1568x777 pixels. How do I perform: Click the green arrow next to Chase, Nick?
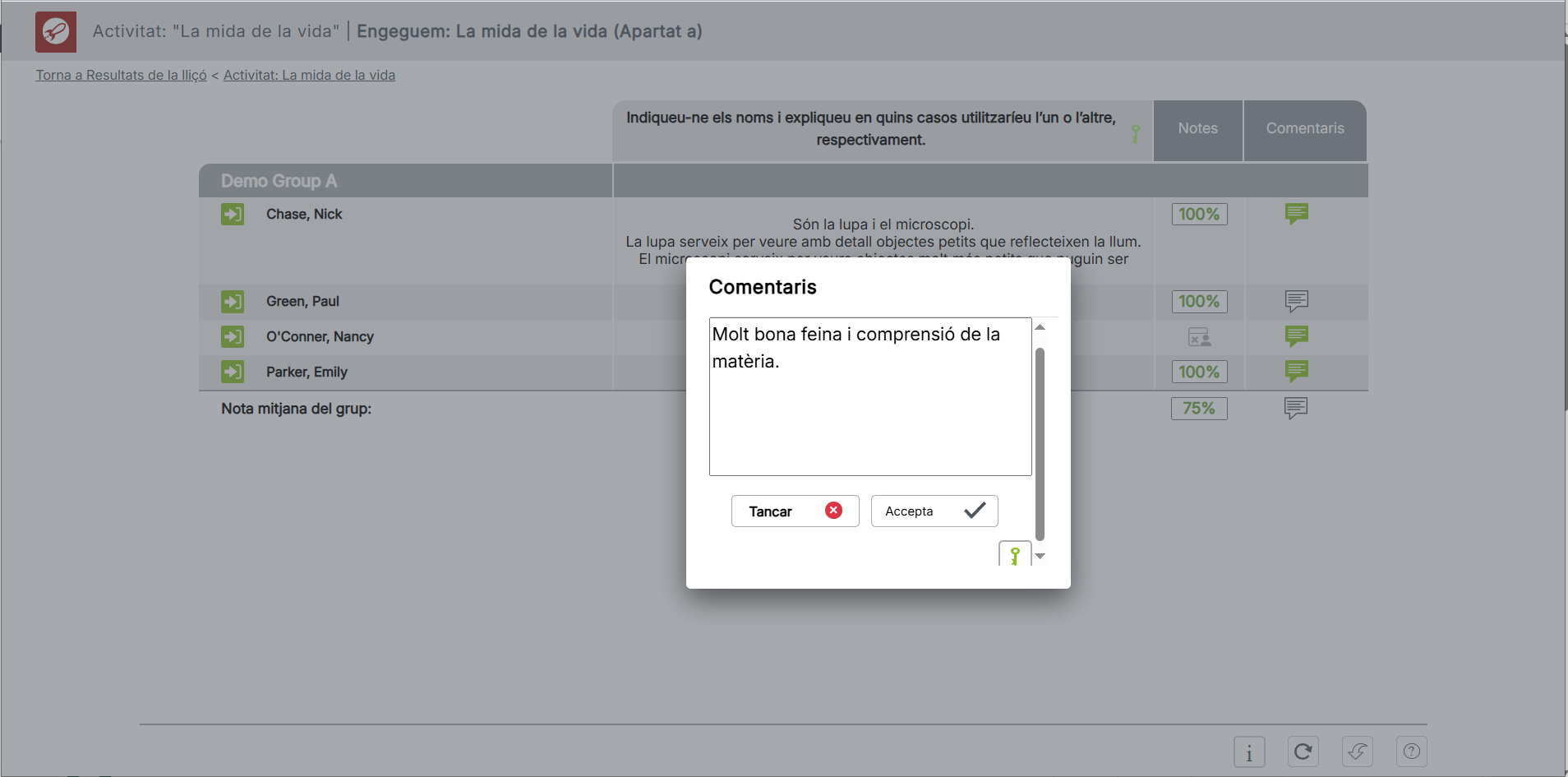(x=233, y=215)
